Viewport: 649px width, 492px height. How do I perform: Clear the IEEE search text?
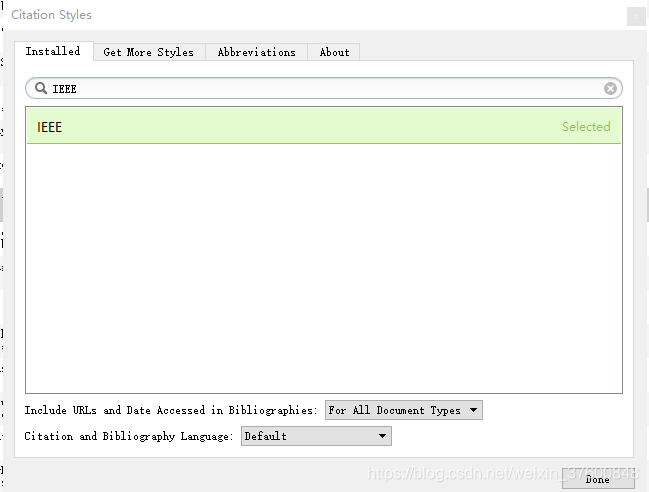tap(610, 88)
